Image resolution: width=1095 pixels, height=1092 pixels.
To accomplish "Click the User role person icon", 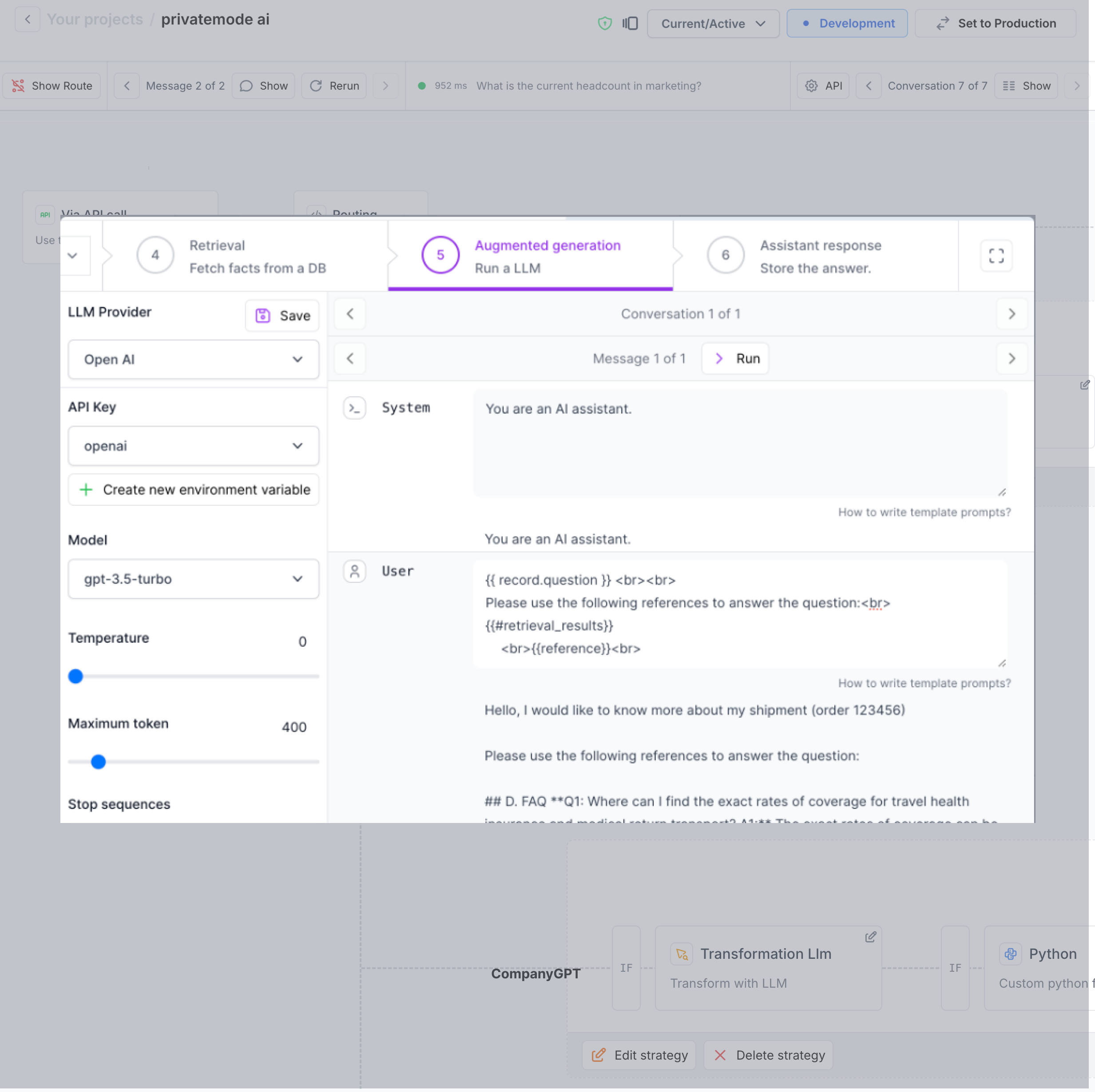I will coord(354,571).
